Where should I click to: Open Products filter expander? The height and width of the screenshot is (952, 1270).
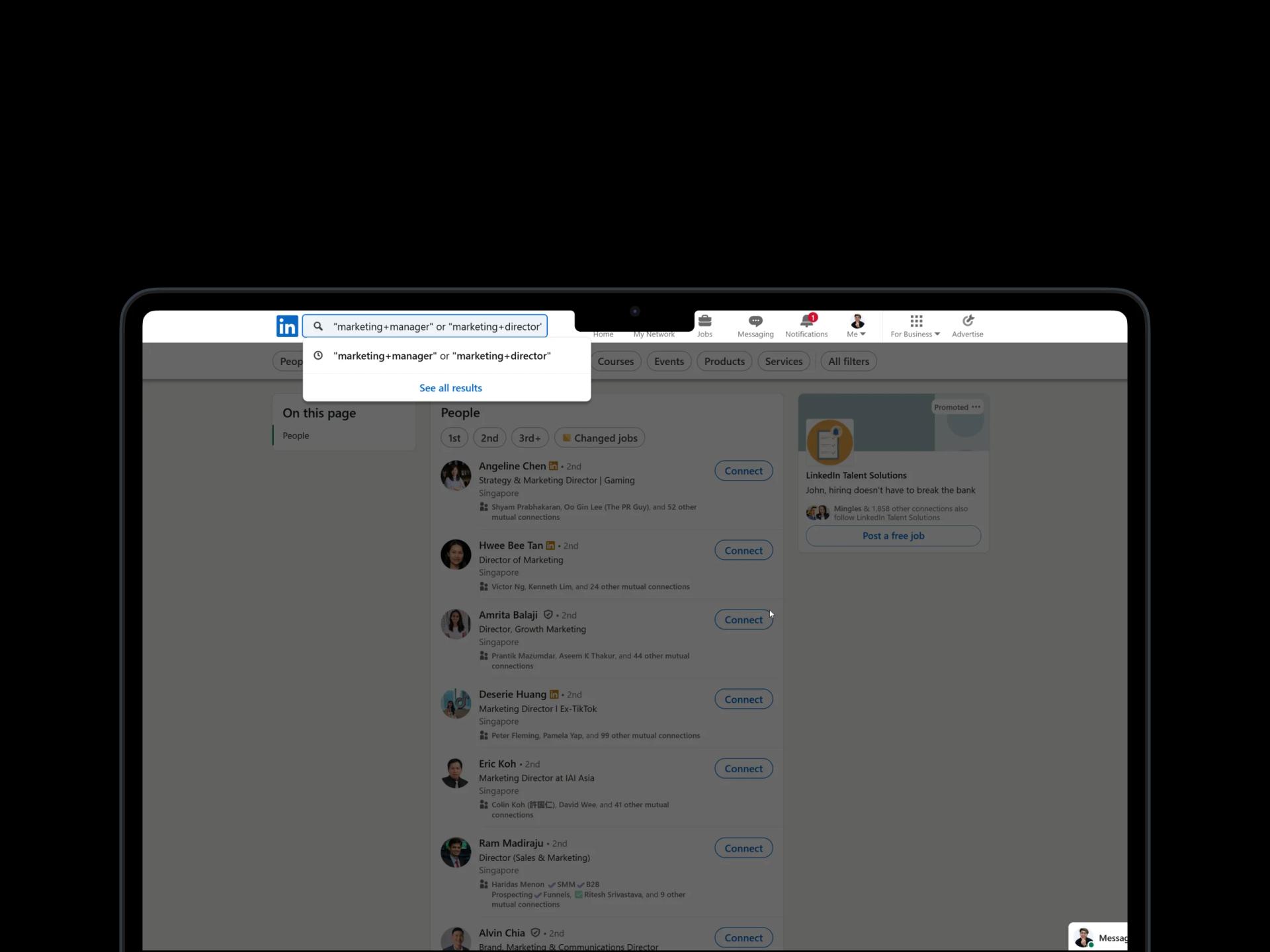click(x=724, y=361)
